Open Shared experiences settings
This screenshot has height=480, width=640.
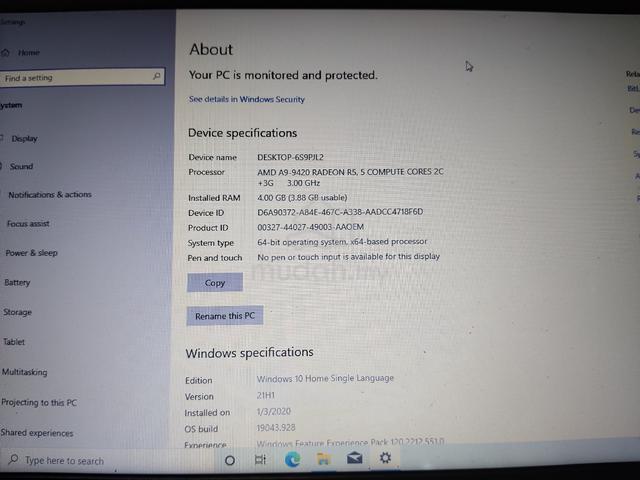37,433
